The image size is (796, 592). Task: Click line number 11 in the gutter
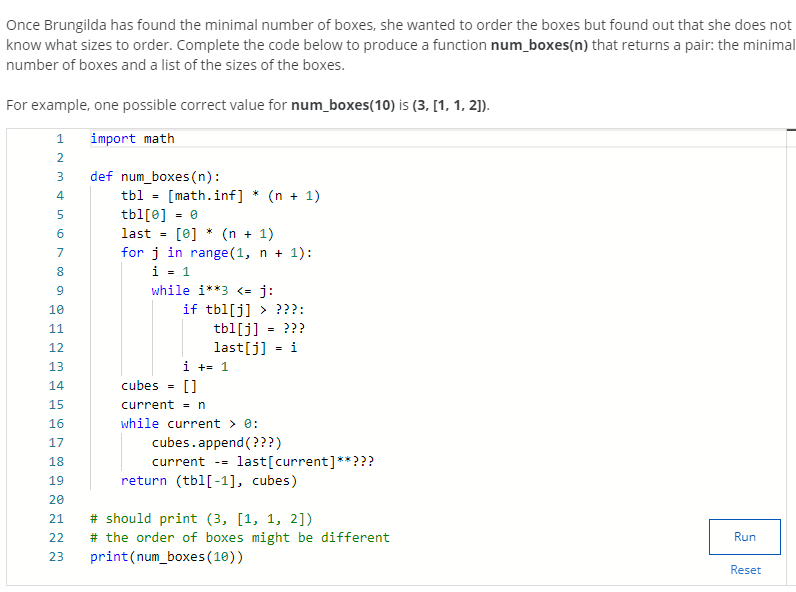[56, 329]
